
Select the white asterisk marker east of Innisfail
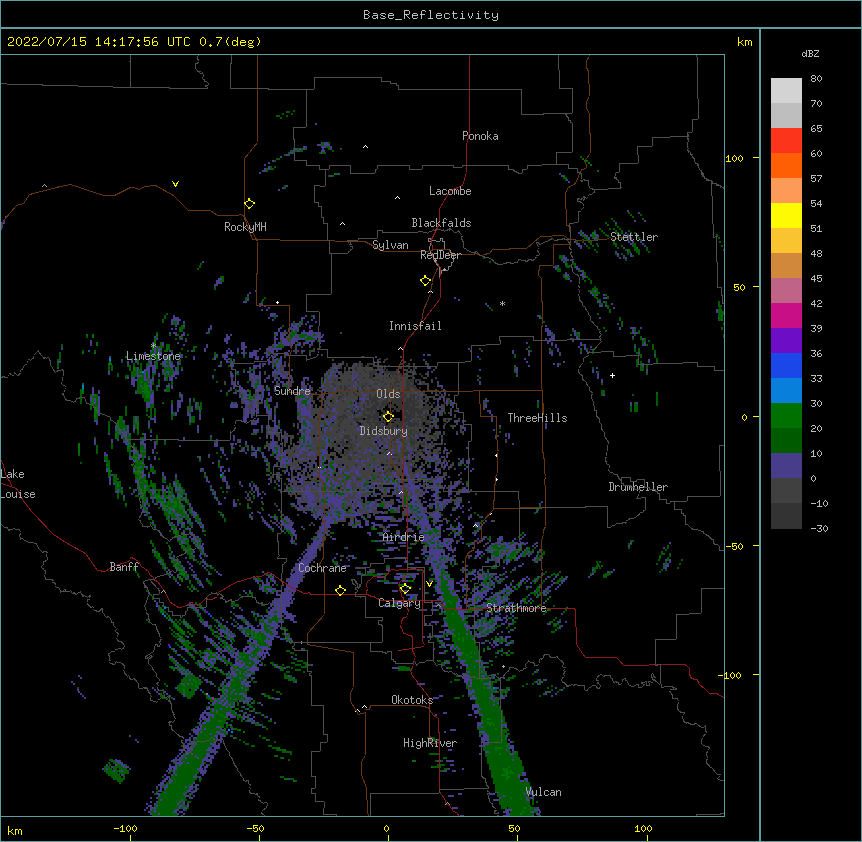502,304
